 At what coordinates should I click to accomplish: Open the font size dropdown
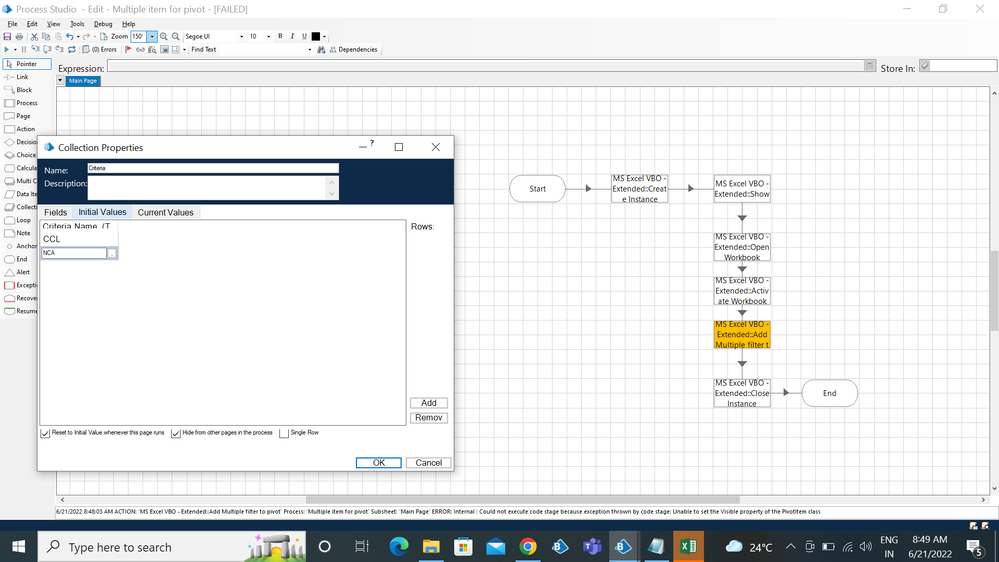[x=268, y=37]
